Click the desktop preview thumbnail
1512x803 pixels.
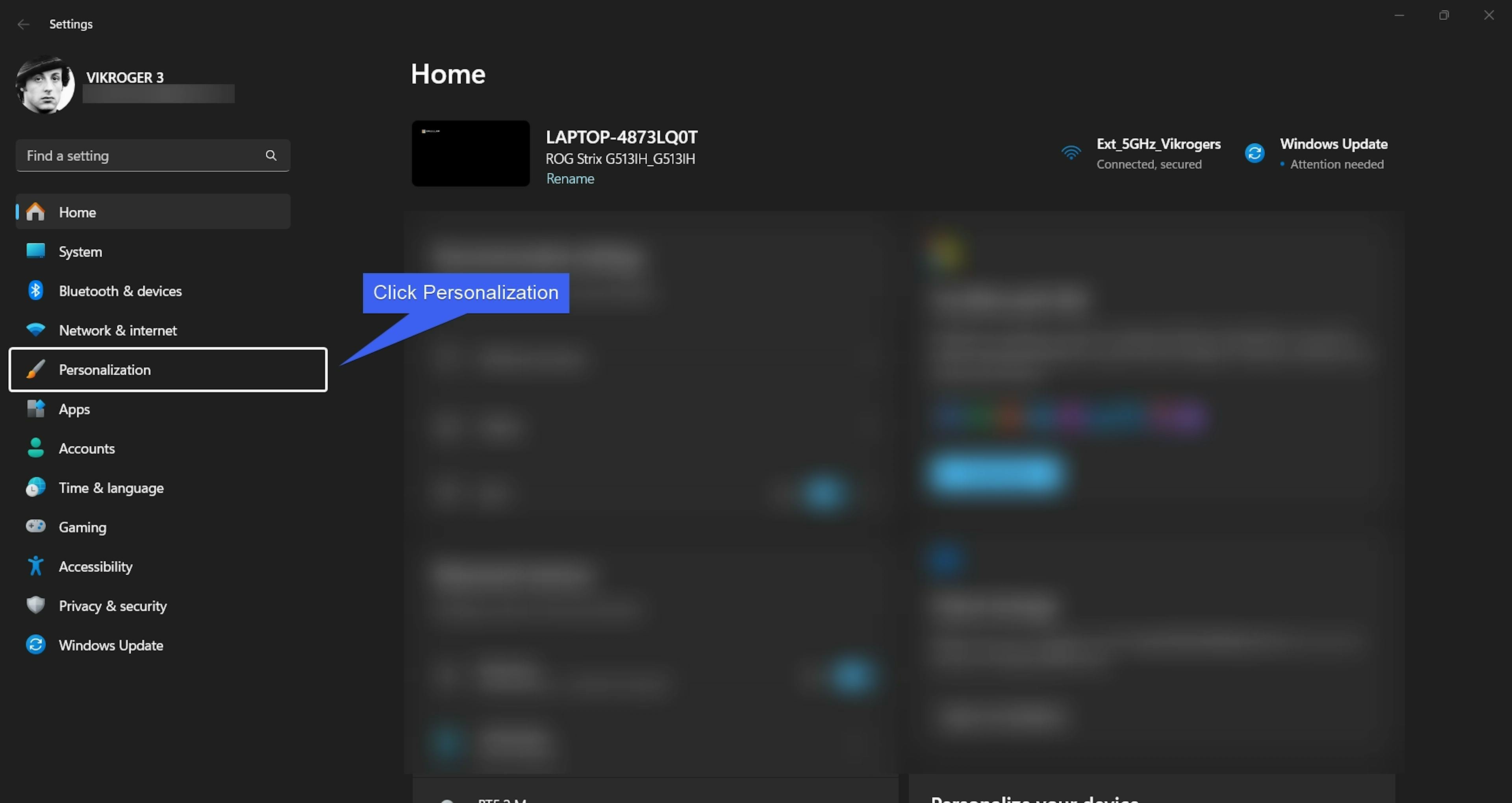coord(470,153)
